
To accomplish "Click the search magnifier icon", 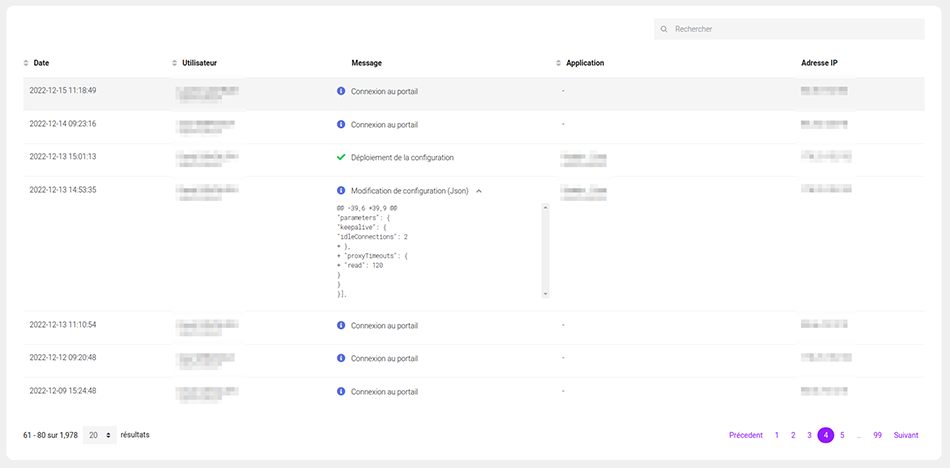I will (x=664, y=29).
